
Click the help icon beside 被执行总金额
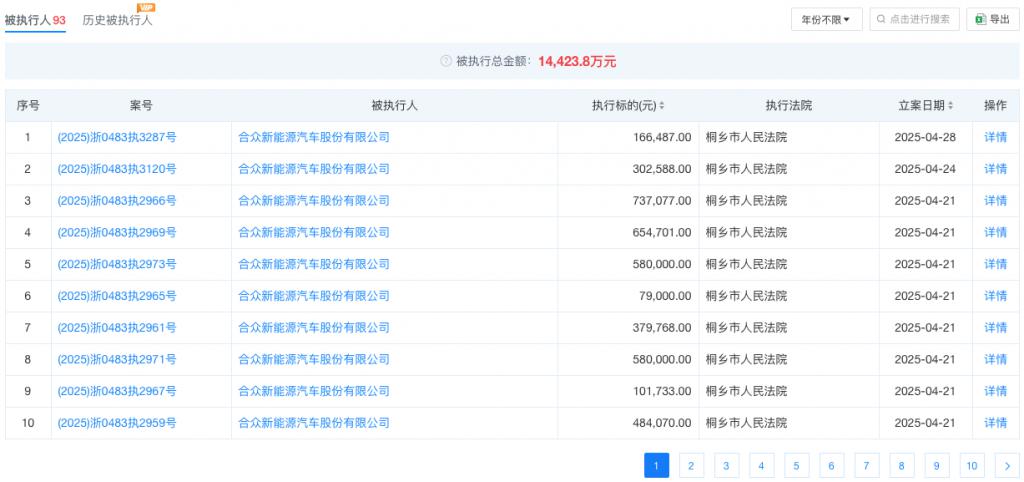[446, 61]
